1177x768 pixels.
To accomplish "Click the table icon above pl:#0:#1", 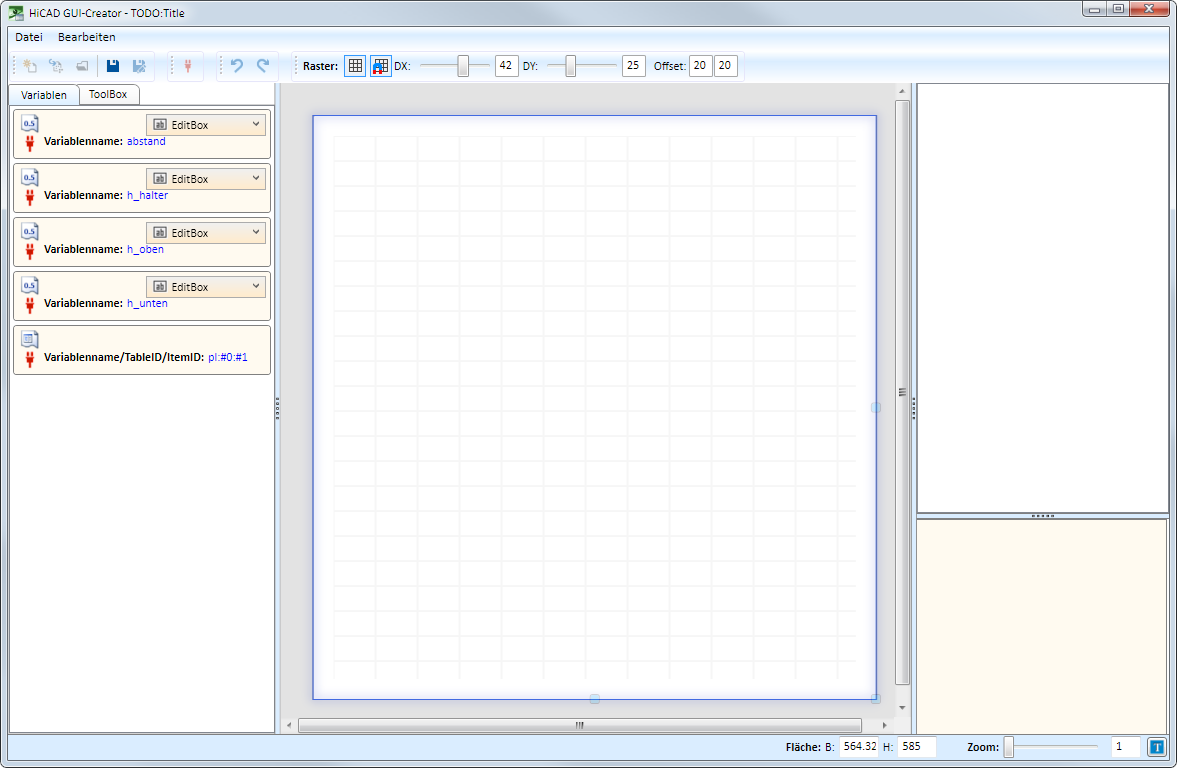I will click(x=30, y=339).
